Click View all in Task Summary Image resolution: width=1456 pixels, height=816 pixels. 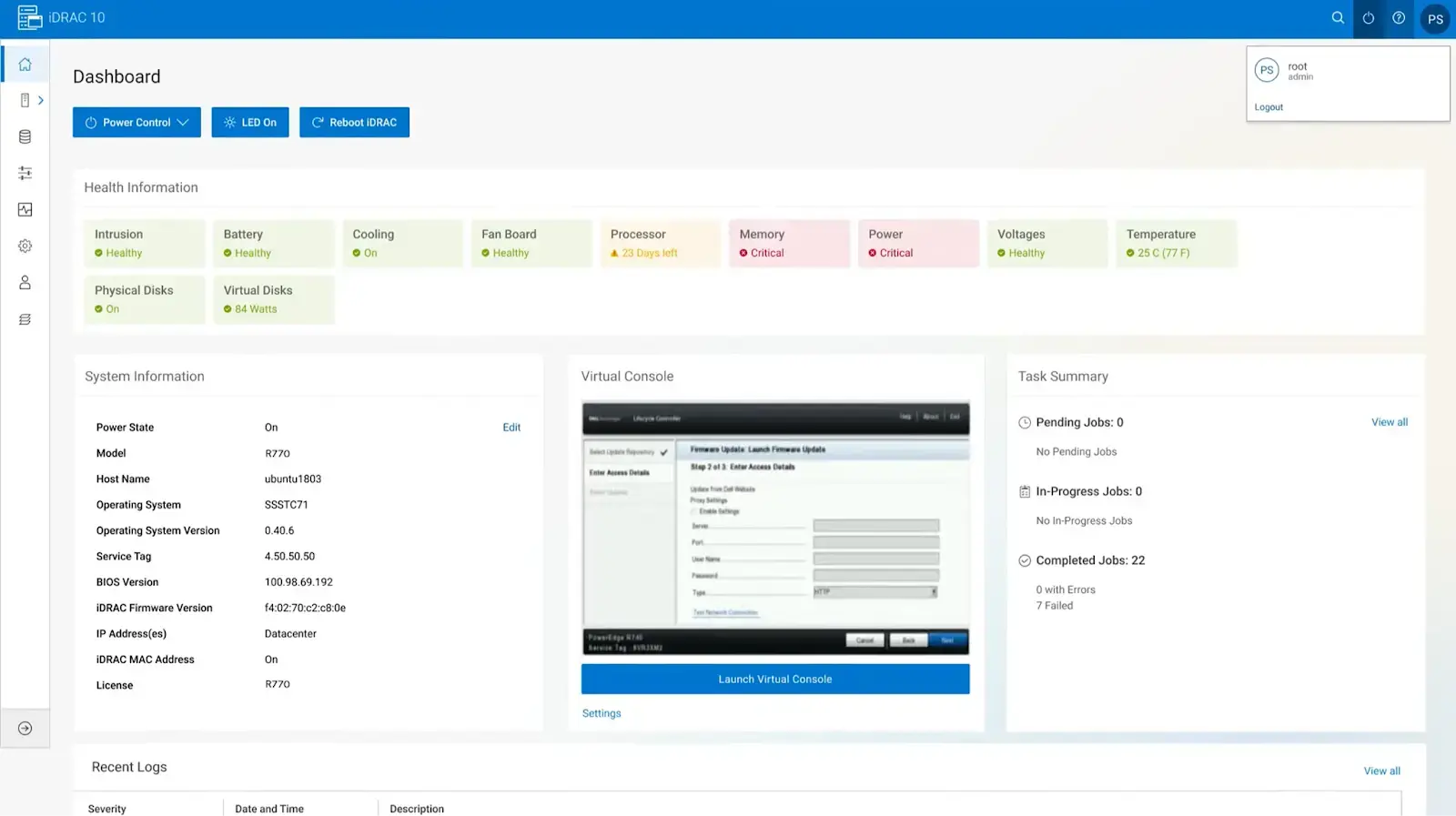[x=1390, y=422]
